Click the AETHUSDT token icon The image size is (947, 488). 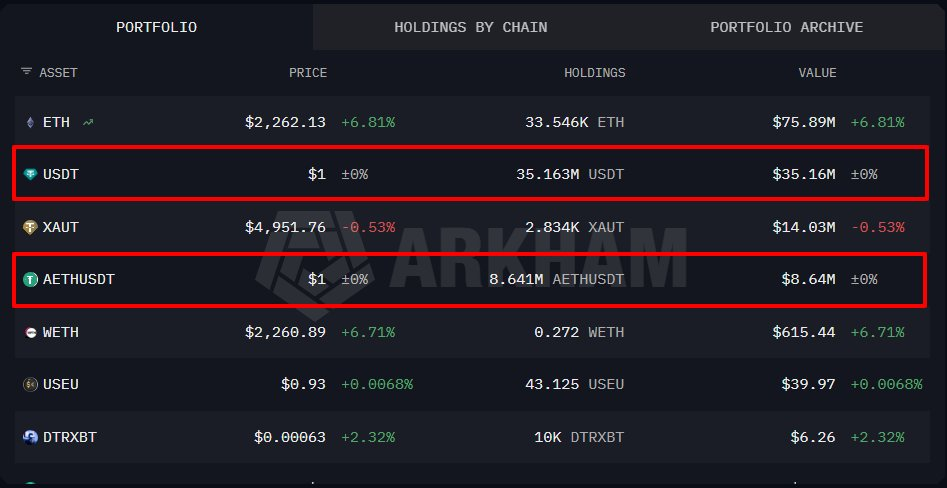click(29, 280)
